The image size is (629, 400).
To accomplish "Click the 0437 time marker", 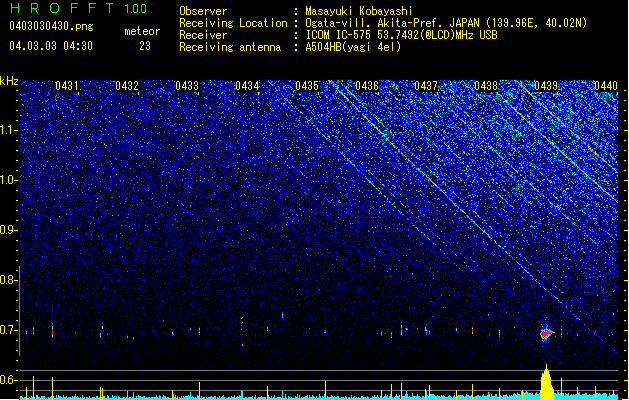I will tap(426, 86).
